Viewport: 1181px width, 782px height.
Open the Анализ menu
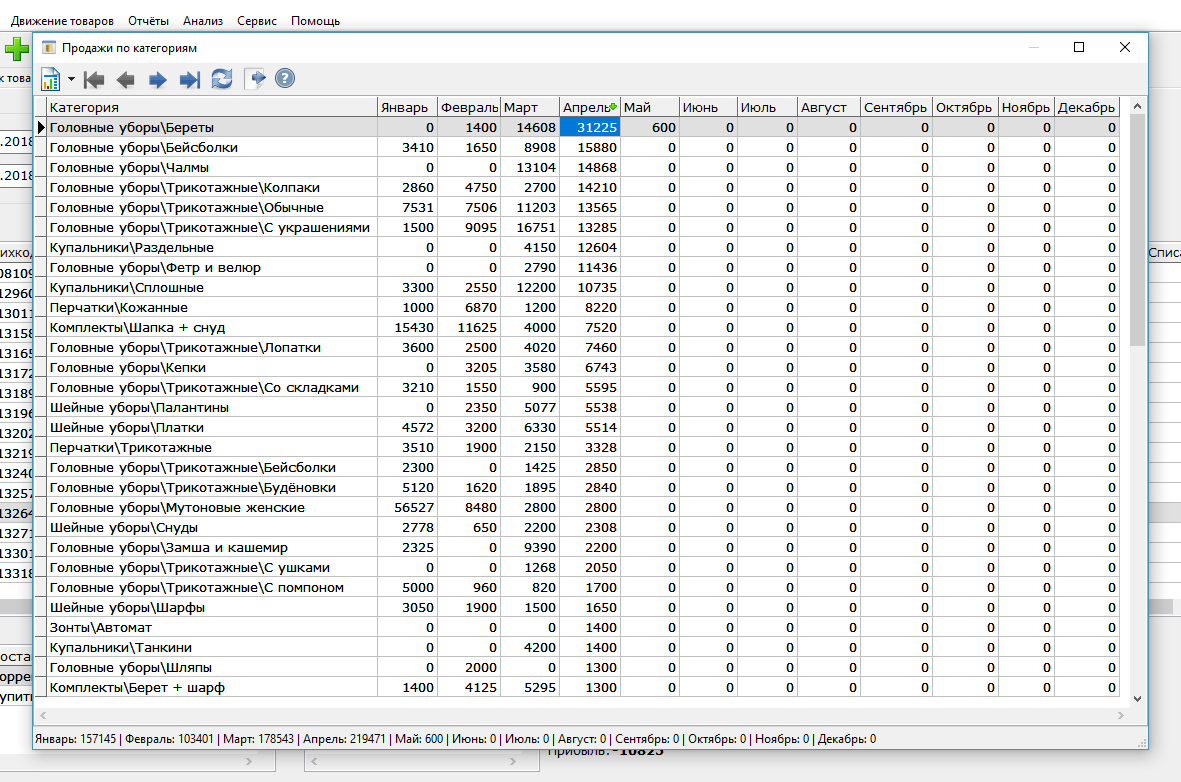(203, 21)
